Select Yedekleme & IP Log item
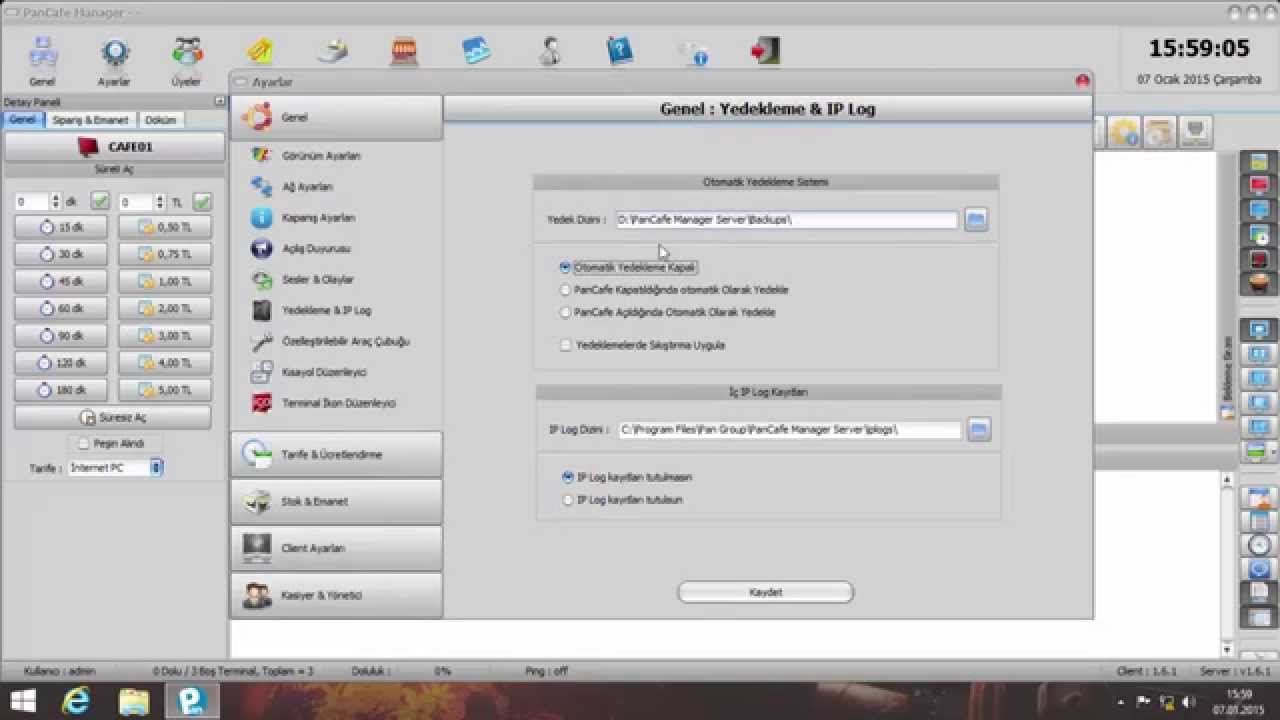This screenshot has width=1280, height=720. click(325, 311)
